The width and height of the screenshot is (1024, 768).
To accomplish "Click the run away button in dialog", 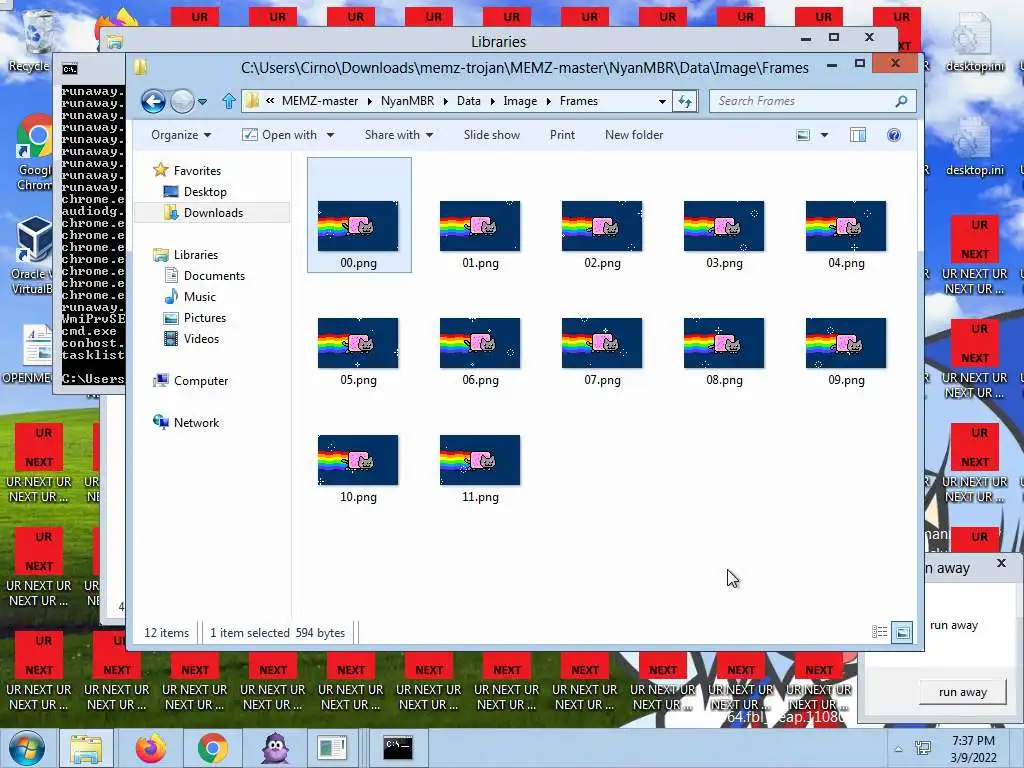I will tap(963, 692).
